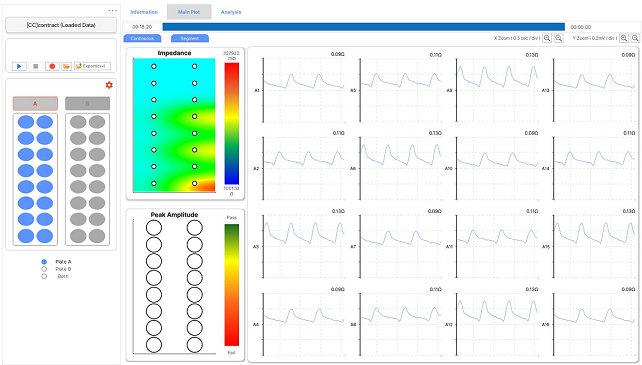Select the A7 waveform plot
This screenshot has width=642, height=365.
400,247
